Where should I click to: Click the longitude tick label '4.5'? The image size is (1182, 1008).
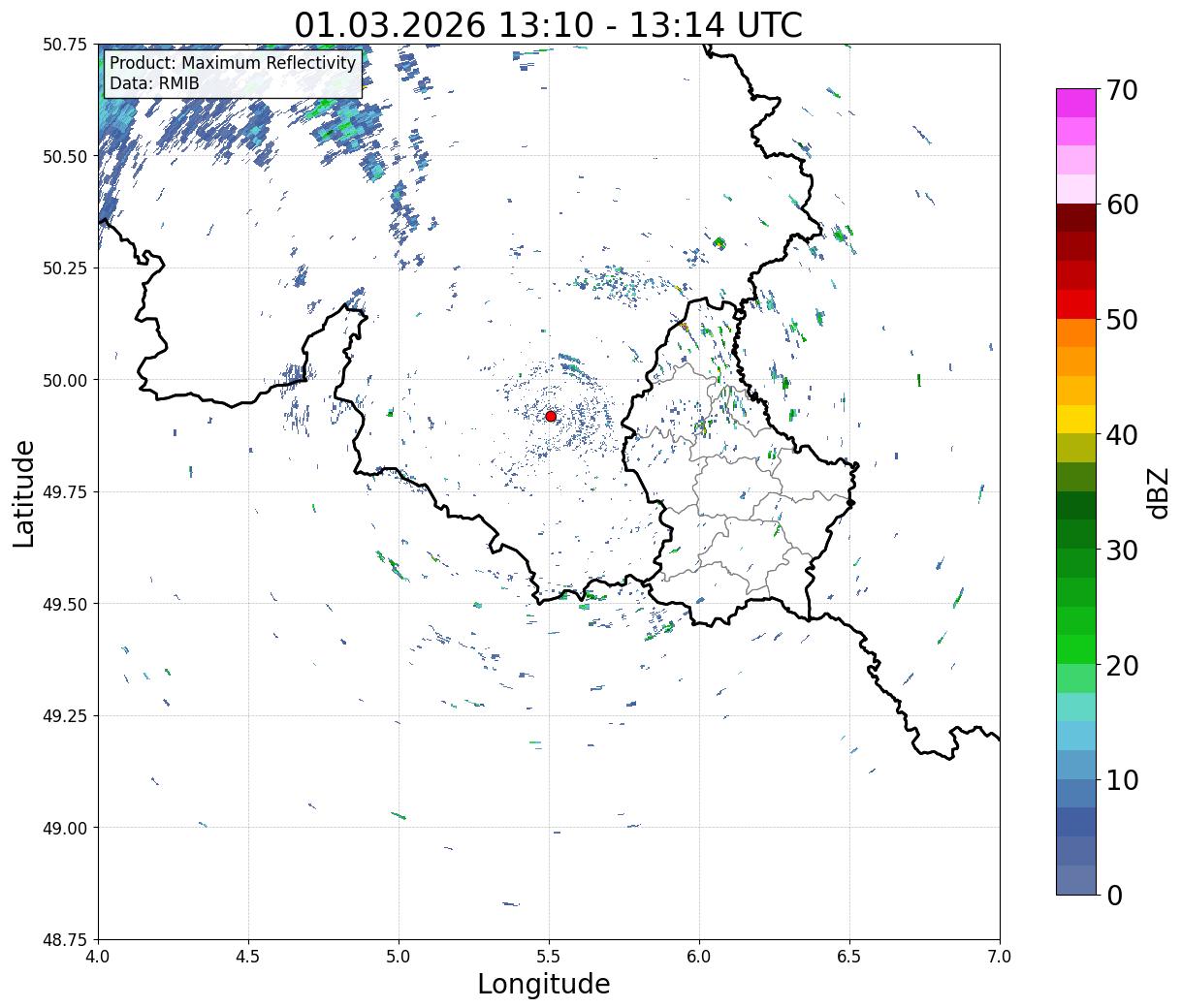[248, 956]
